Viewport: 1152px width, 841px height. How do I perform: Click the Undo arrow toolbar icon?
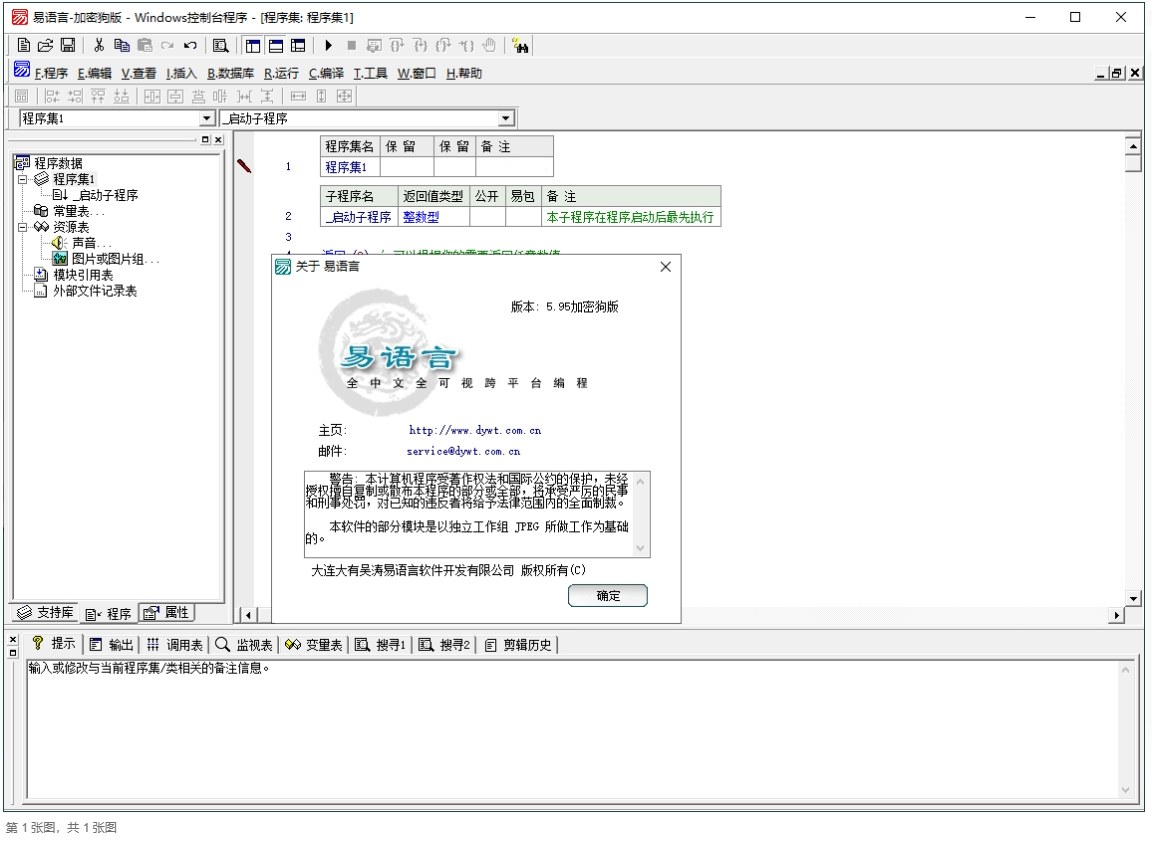tap(190, 45)
